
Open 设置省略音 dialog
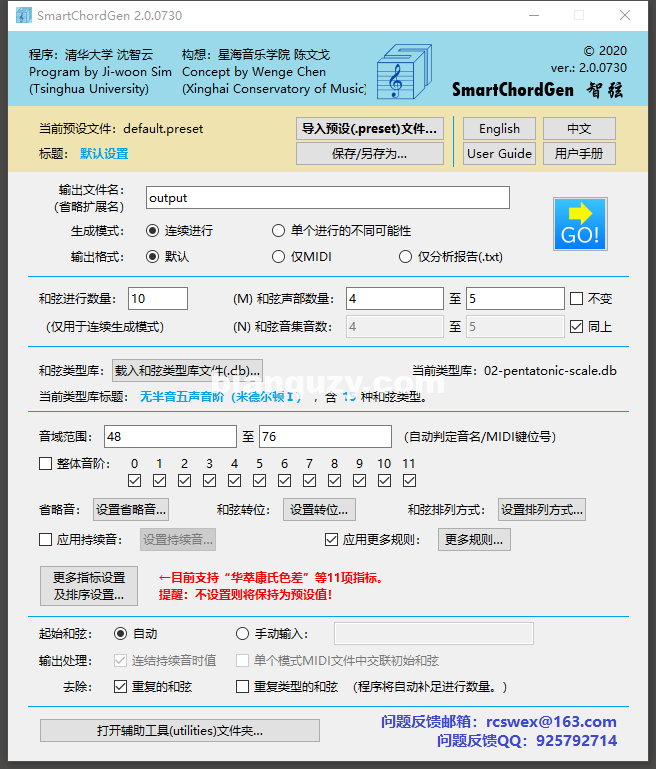pyautogui.click(x=131, y=510)
